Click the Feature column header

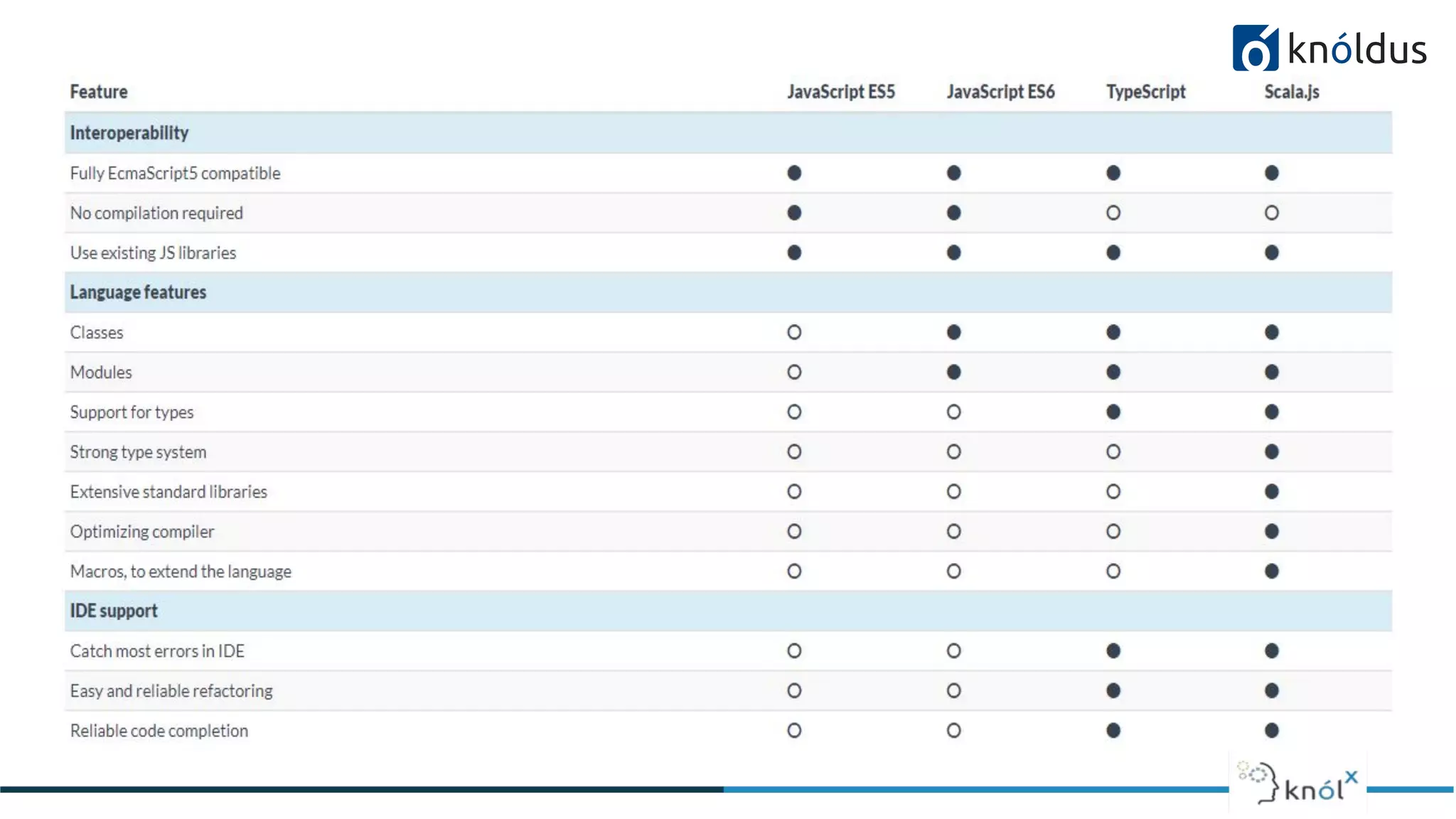point(99,92)
